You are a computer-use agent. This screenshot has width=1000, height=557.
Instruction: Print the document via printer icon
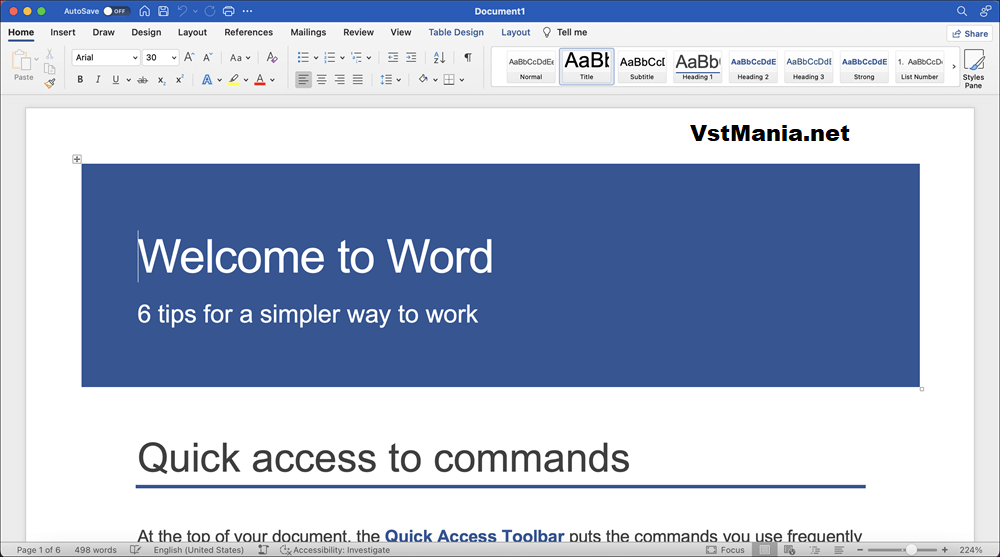pos(228,11)
